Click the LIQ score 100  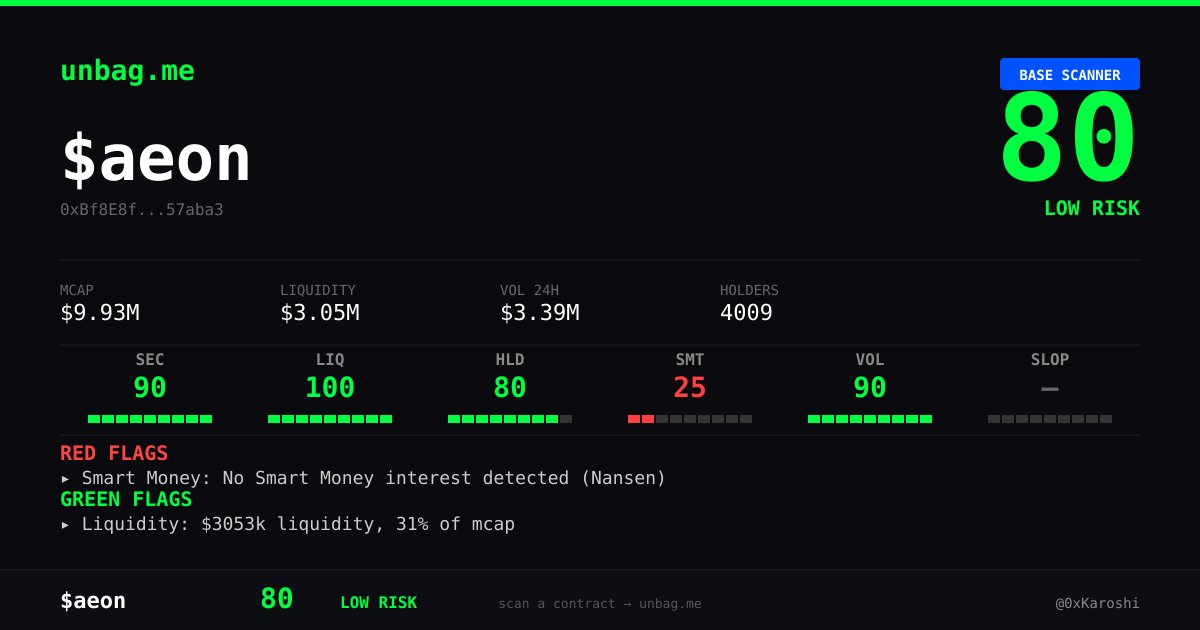pyautogui.click(x=330, y=388)
